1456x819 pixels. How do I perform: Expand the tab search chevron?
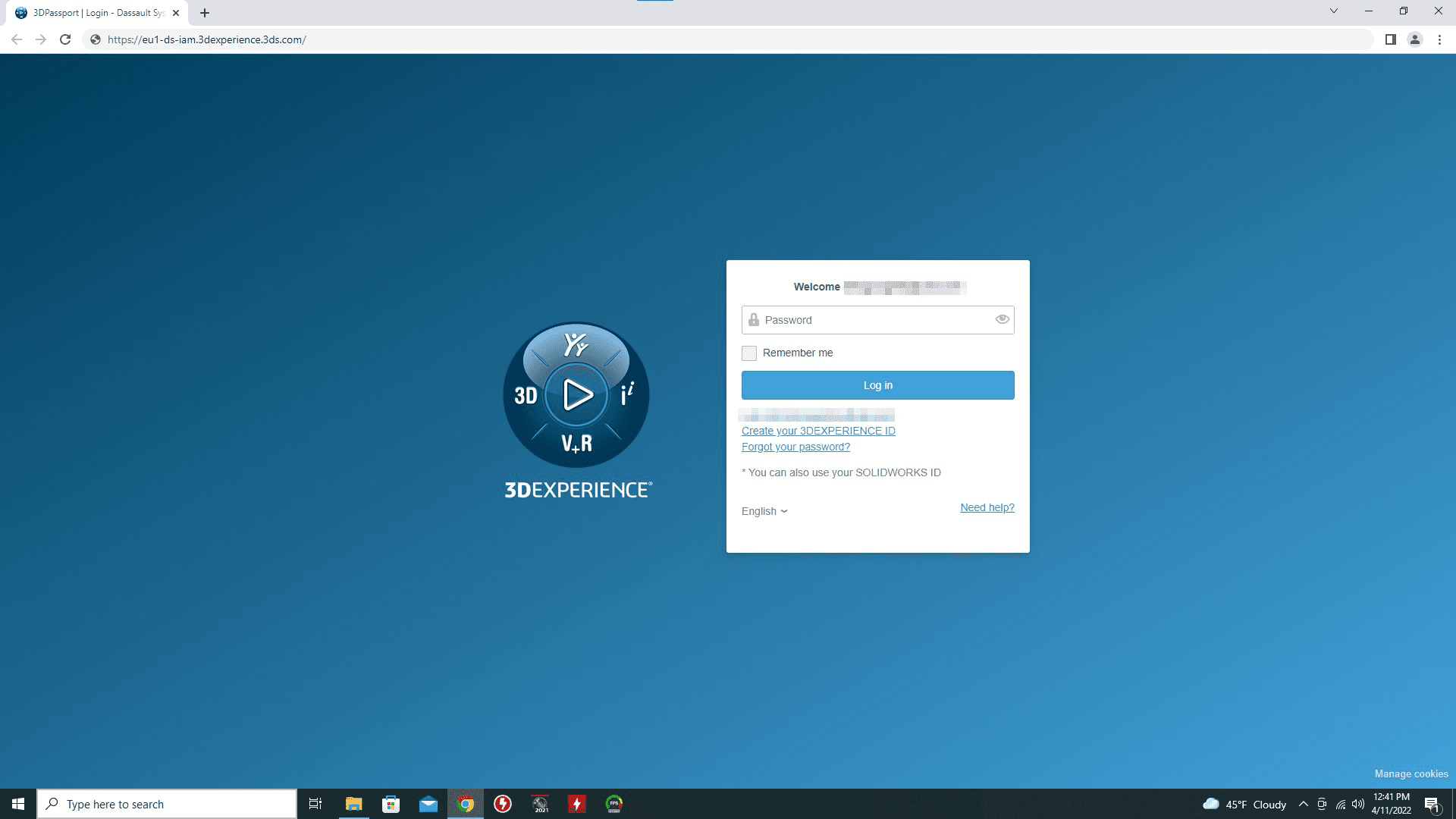pos(1333,11)
